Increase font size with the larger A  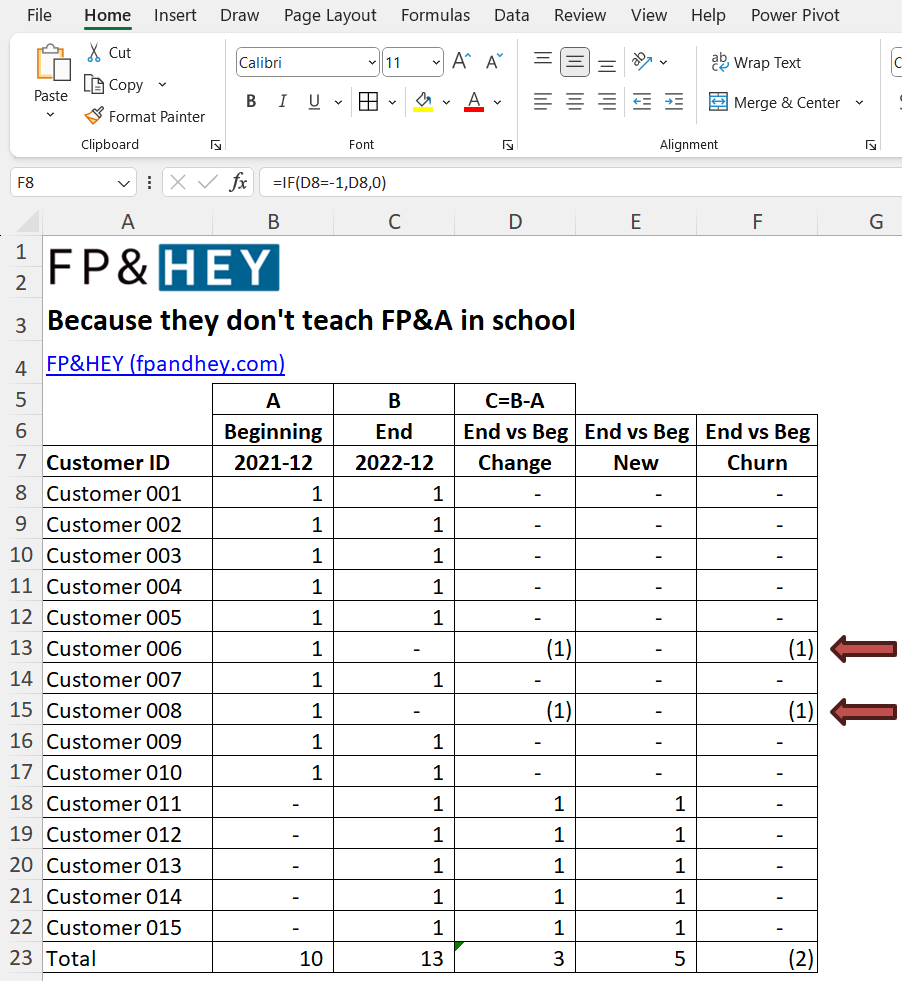coord(462,61)
